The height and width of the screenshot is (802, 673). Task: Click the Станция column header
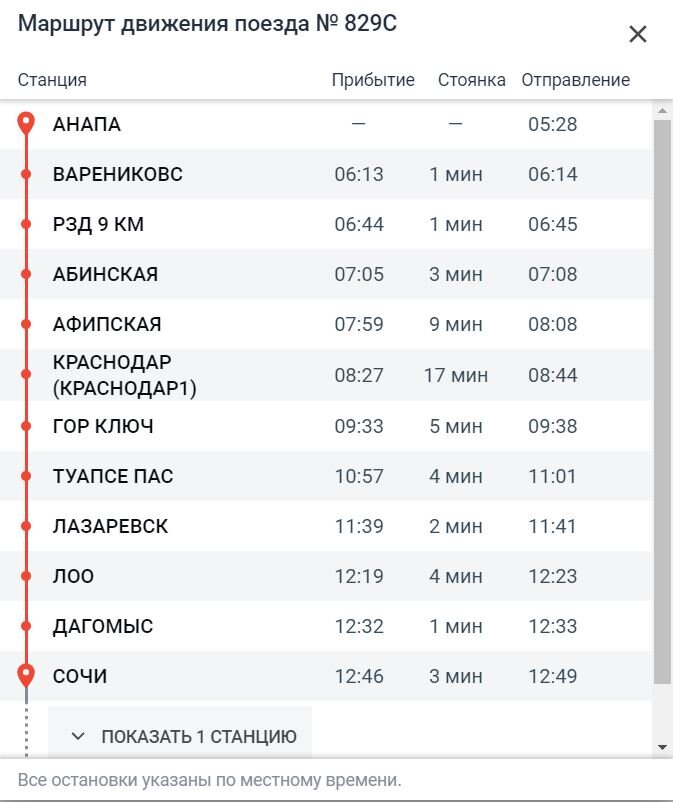(x=52, y=80)
